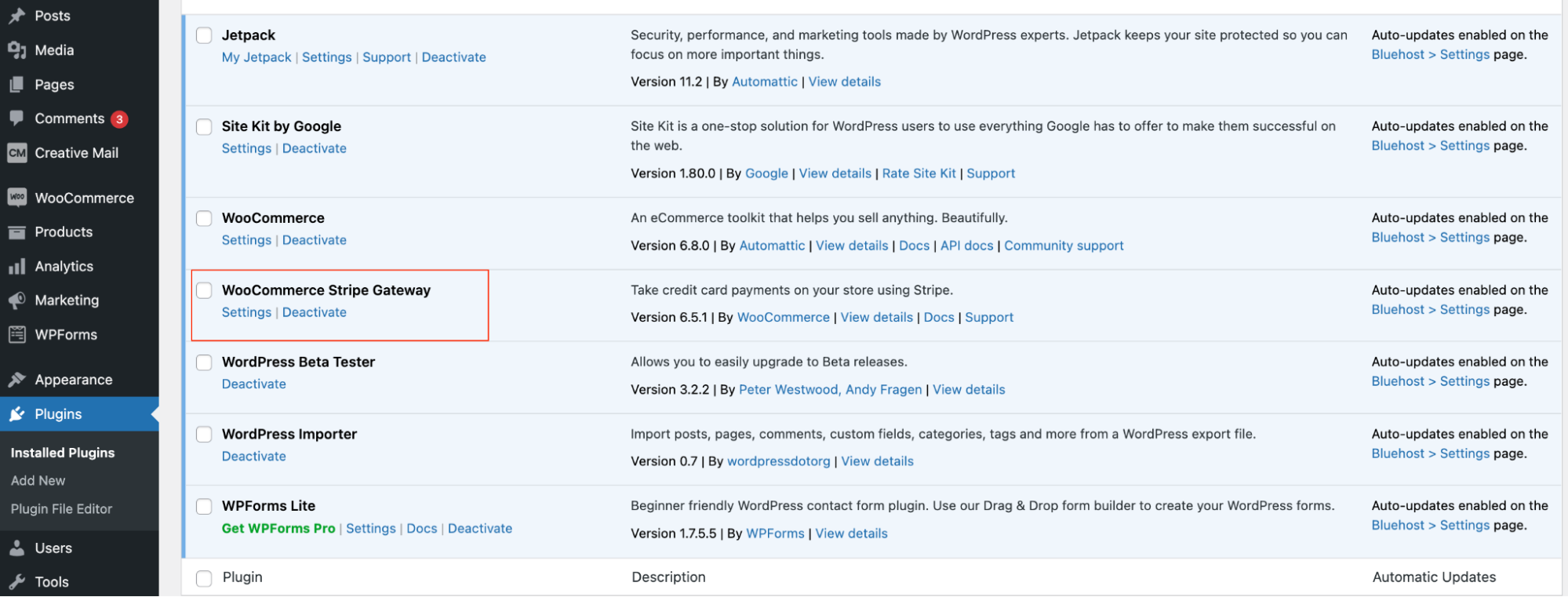Click the Comments bubble icon
The width and height of the screenshot is (1568, 597).
pyautogui.click(x=16, y=118)
